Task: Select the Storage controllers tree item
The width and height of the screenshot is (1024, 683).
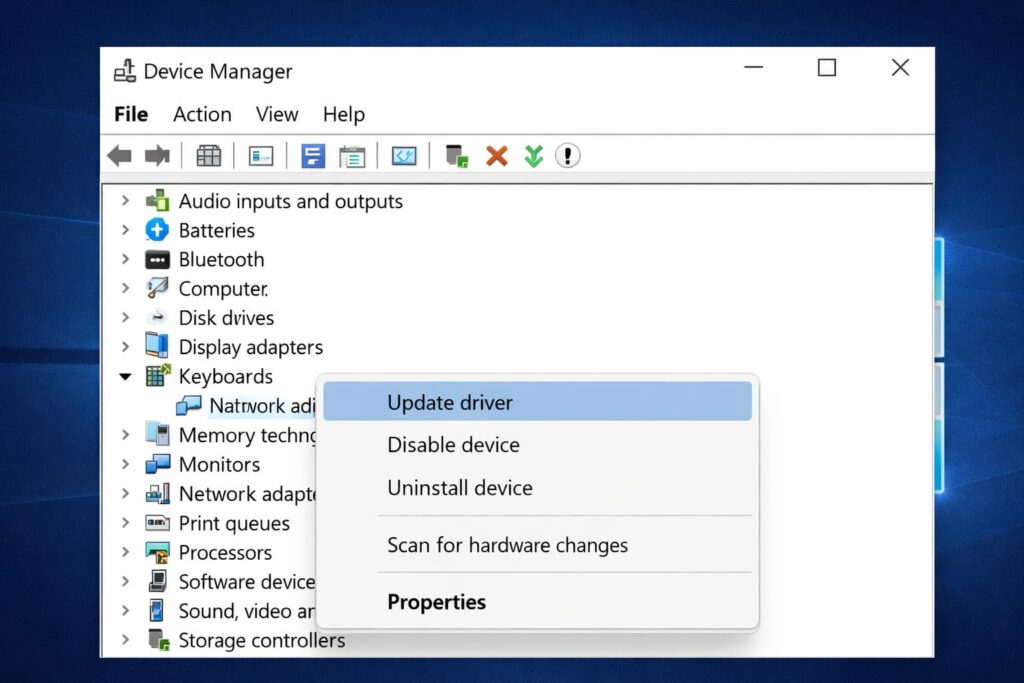Action: pos(261,640)
